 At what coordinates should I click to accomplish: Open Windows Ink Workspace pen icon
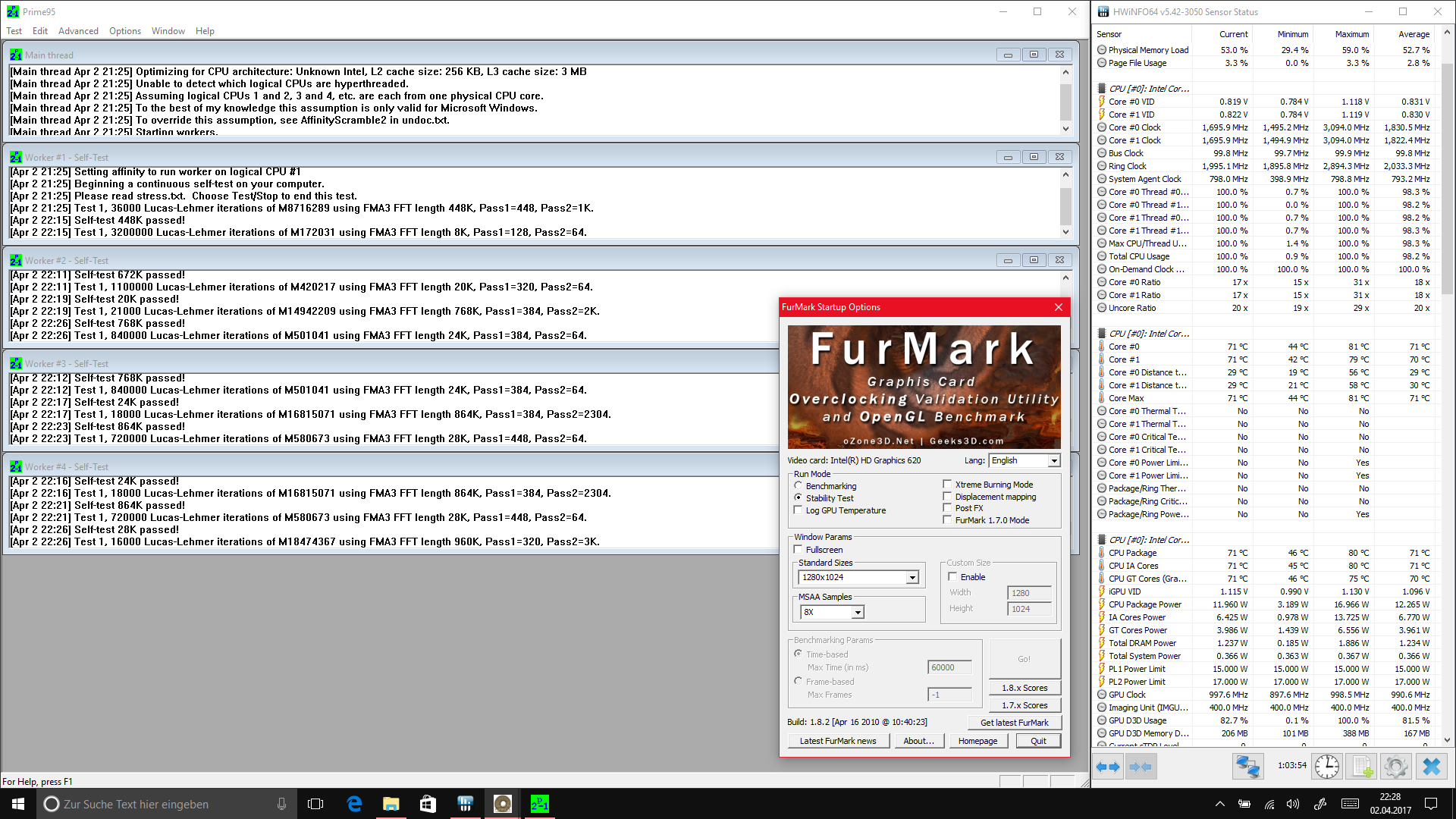click(1320, 804)
